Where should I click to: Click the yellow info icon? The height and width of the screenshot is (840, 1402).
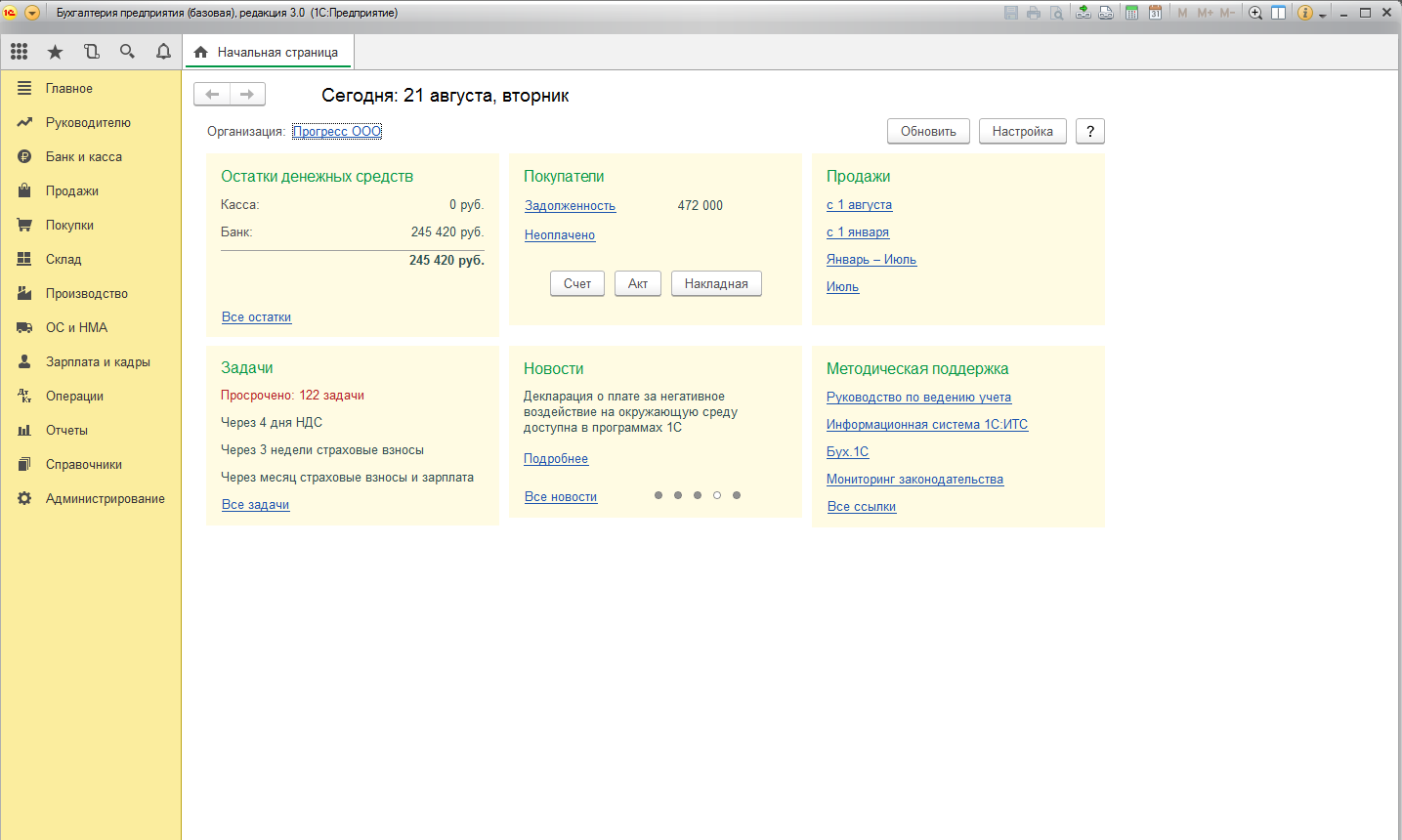(x=1304, y=13)
